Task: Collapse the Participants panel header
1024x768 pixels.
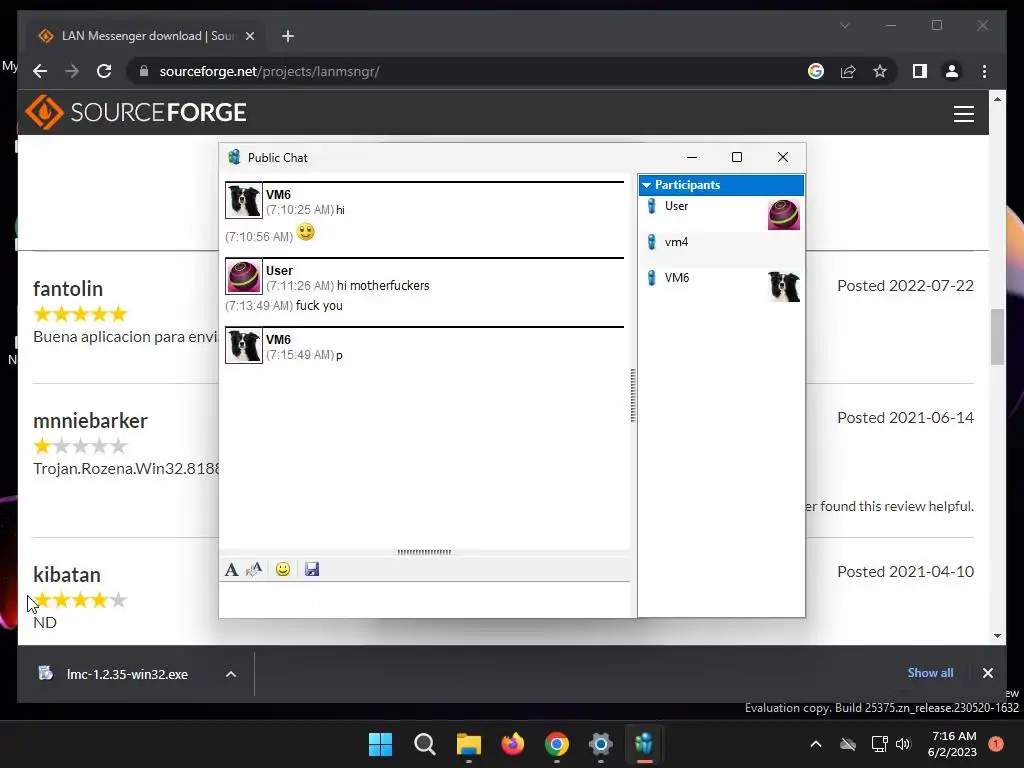Action: [721, 185]
